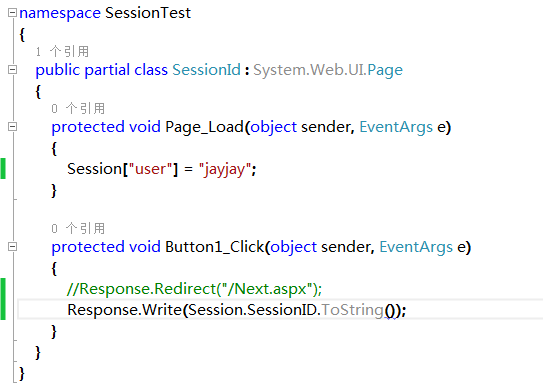Click the SessionId class name
Viewport: 543px width, 383px height.
pyautogui.click(x=206, y=70)
